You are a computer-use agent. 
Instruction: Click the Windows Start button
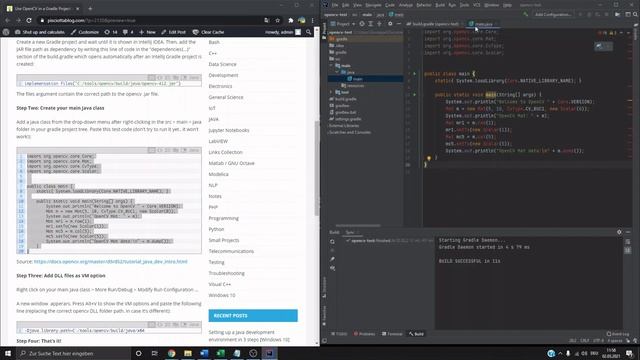(8, 353)
